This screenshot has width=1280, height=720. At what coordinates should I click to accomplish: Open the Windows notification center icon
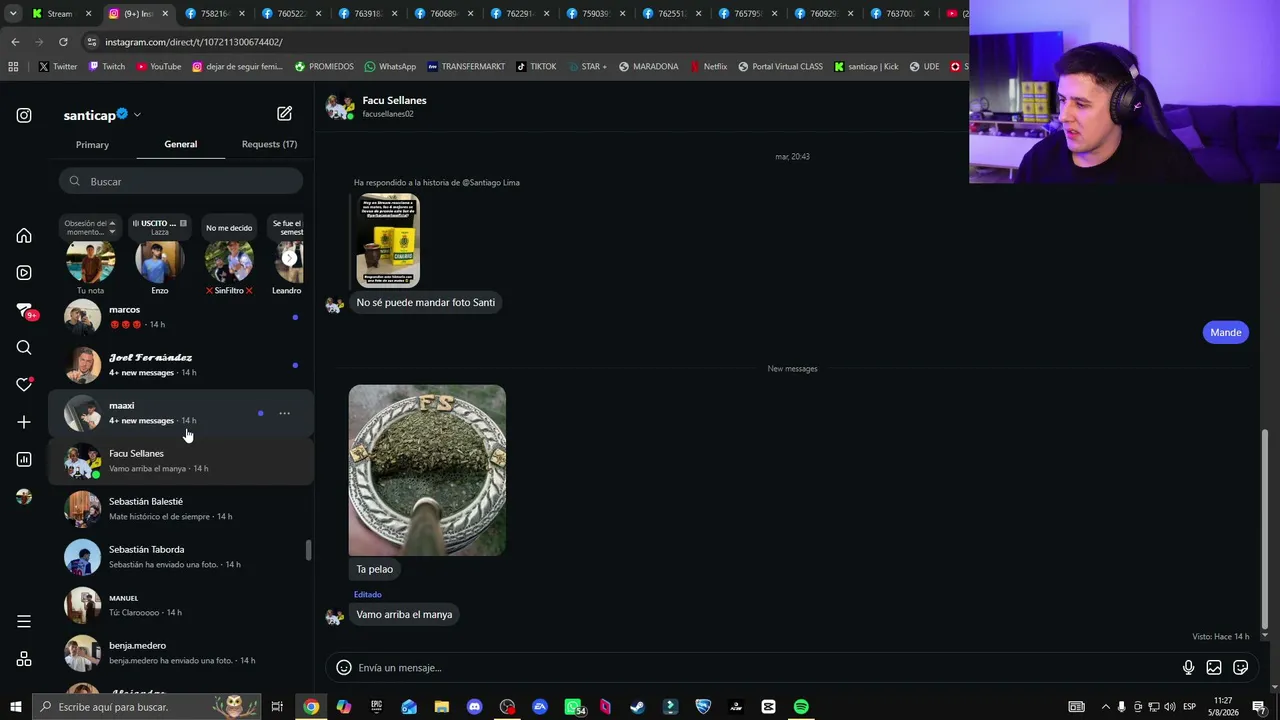tap(1259, 707)
